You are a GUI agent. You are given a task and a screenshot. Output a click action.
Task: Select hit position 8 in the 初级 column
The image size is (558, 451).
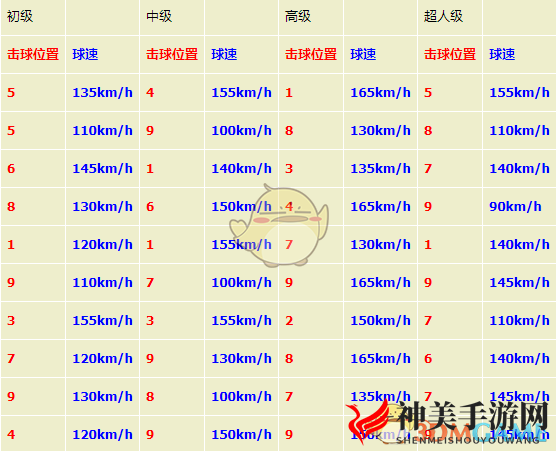pyautogui.click(x=11, y=206)
